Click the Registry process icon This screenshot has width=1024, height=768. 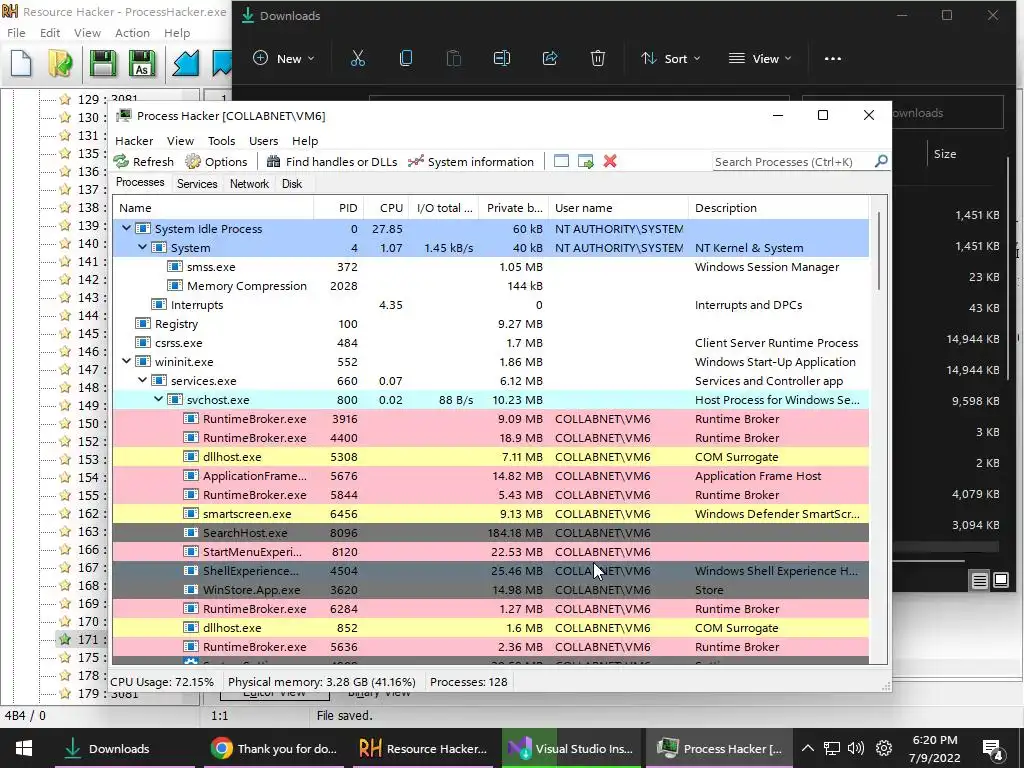[x=142, y=323]
